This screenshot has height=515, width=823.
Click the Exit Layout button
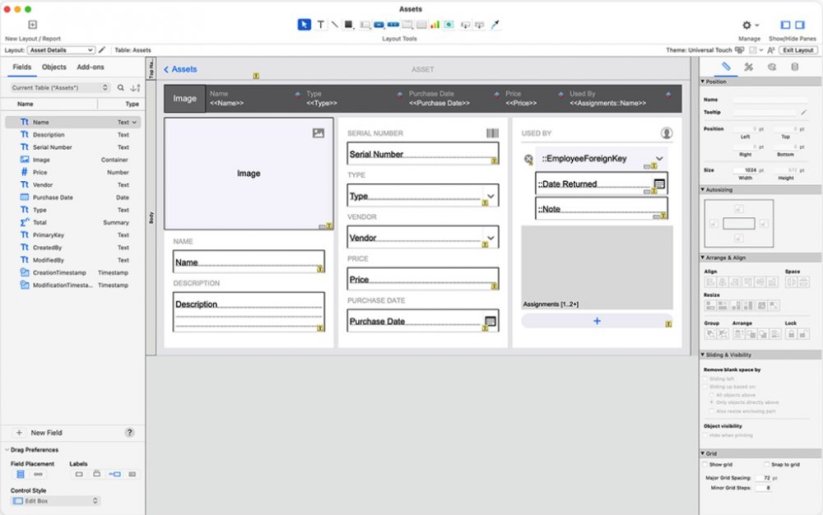tap(798, 50)
